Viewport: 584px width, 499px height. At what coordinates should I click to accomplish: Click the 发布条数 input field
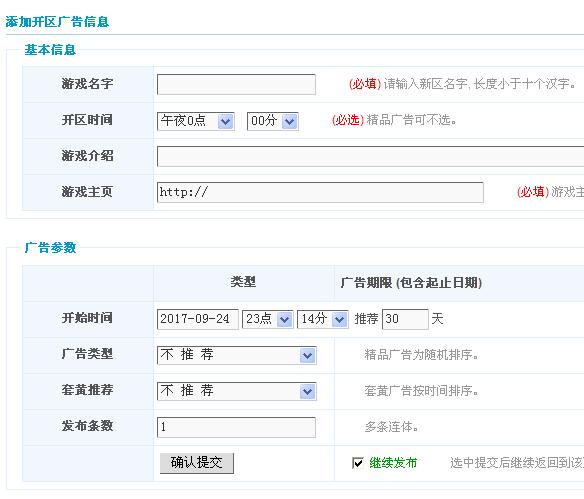click(236, 427)
